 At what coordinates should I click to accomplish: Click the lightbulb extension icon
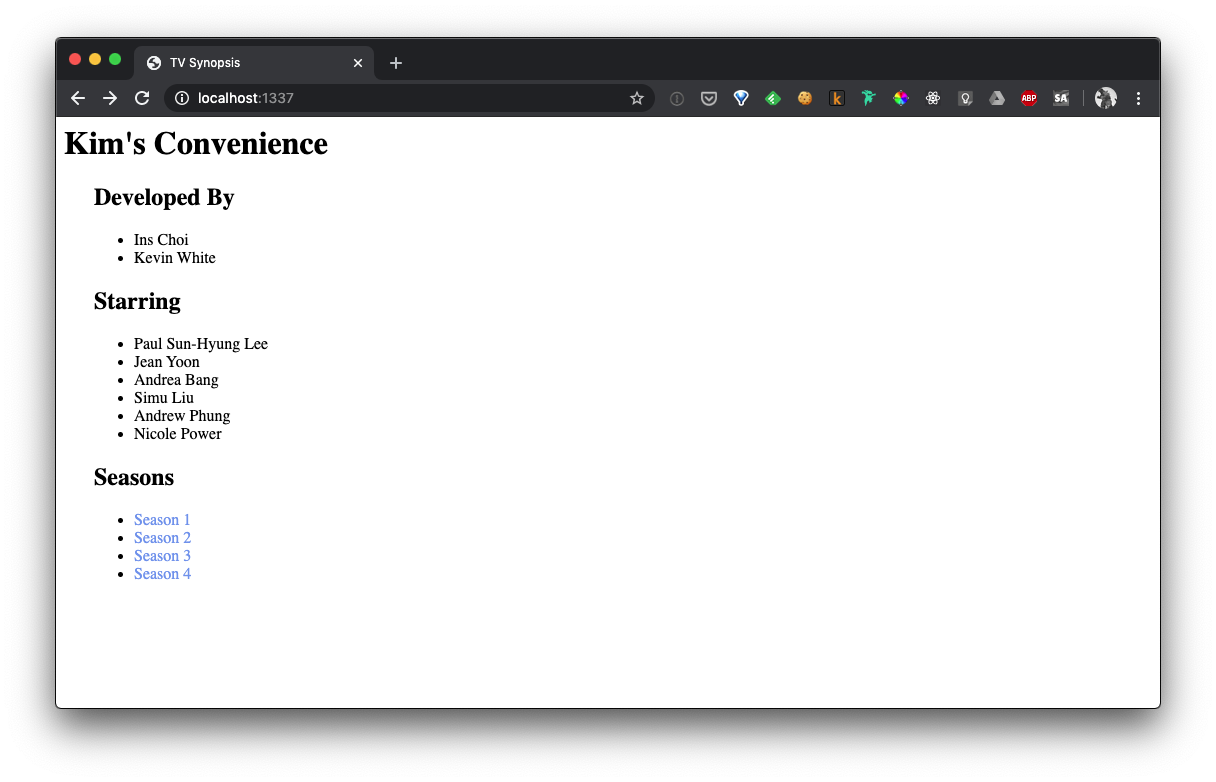click(965, 98)
